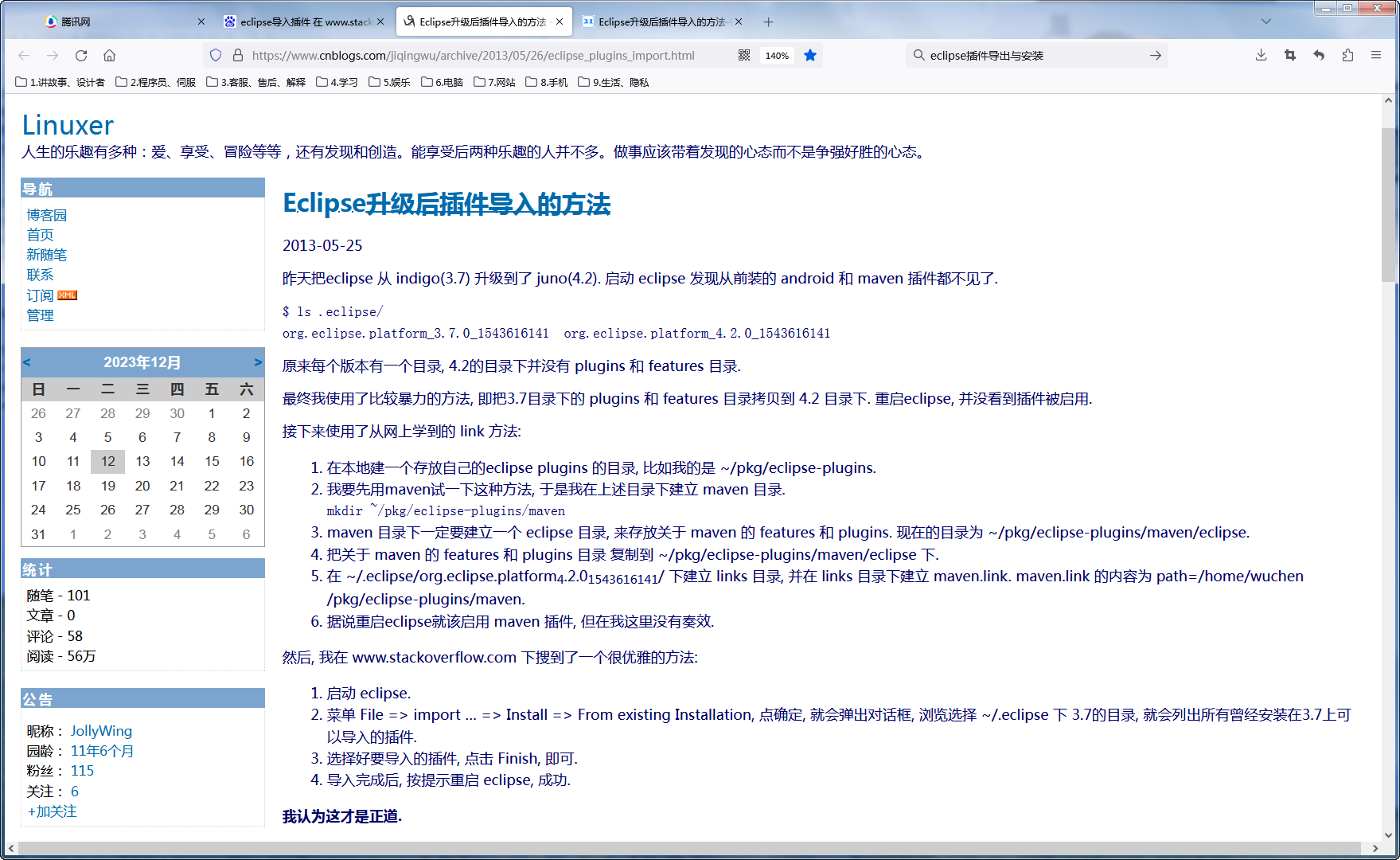Close the last Eclipse升级后 tab

[739, 21]
